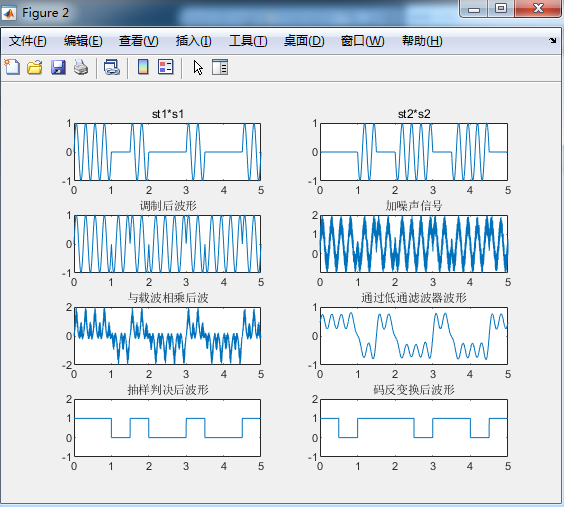Toggle the Edit Plot arrow tool

tap(198, 67)
